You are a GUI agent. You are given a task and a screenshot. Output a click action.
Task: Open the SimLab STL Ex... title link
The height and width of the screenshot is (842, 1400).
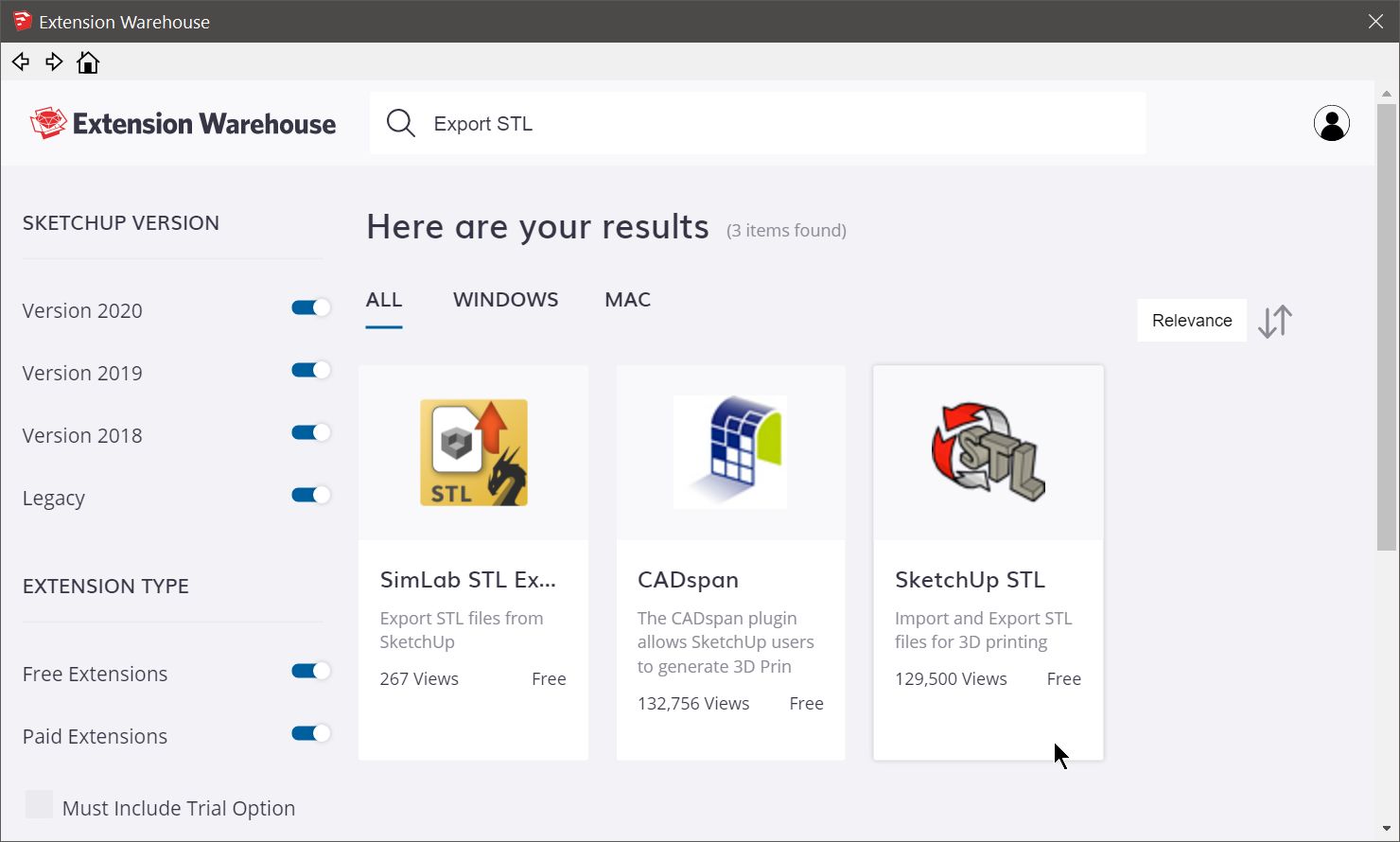(468, 580)
